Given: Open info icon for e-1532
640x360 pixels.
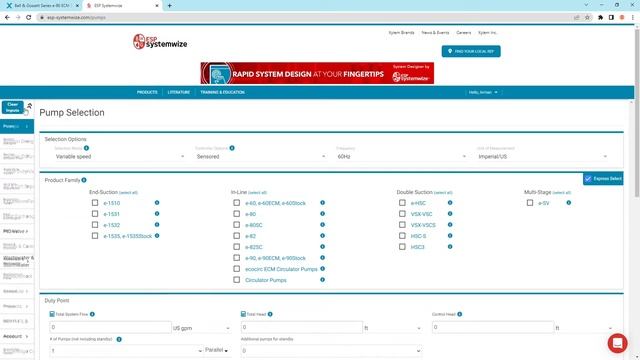Looking at the screenshot, I should point(157,225).
